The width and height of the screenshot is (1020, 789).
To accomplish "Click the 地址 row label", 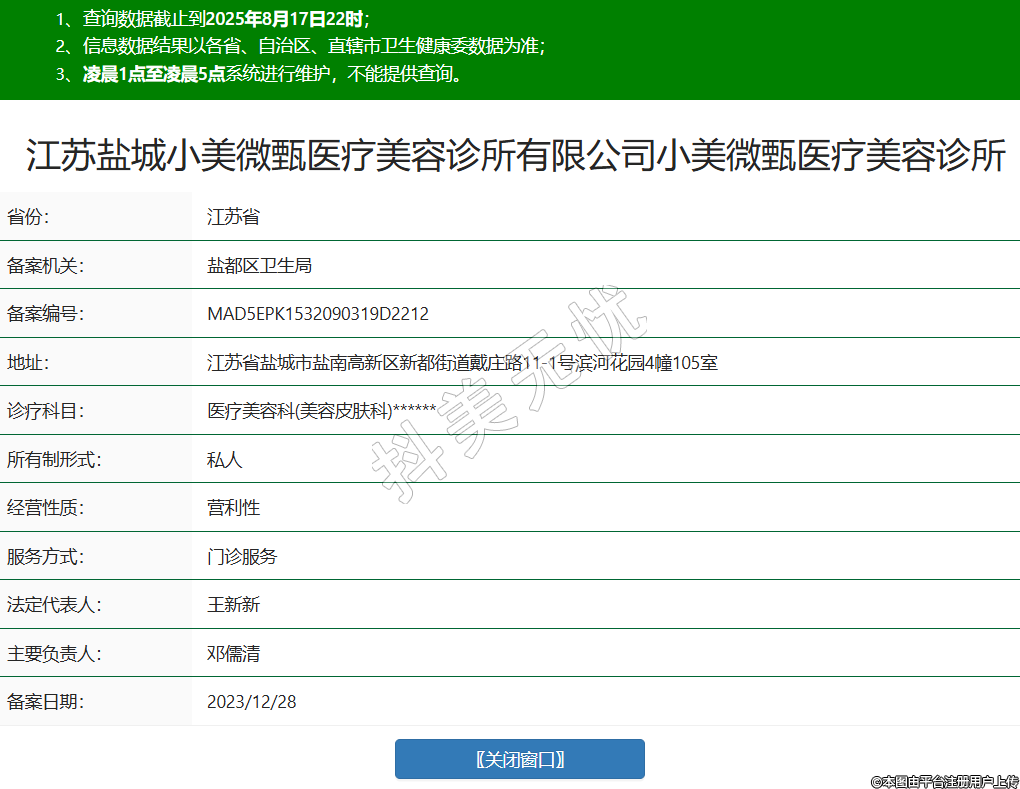I will point(28,362).
